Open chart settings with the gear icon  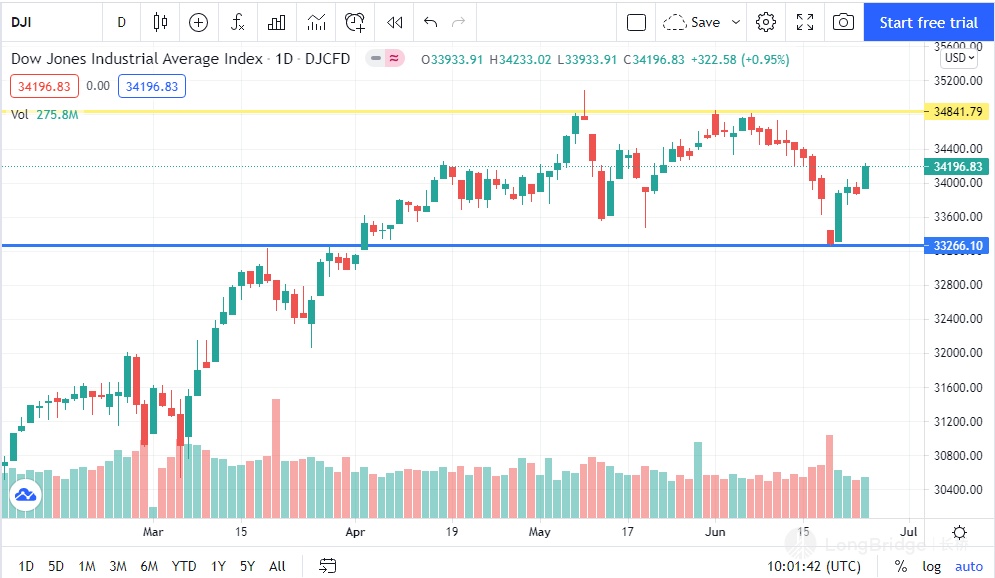coord(766,22)
